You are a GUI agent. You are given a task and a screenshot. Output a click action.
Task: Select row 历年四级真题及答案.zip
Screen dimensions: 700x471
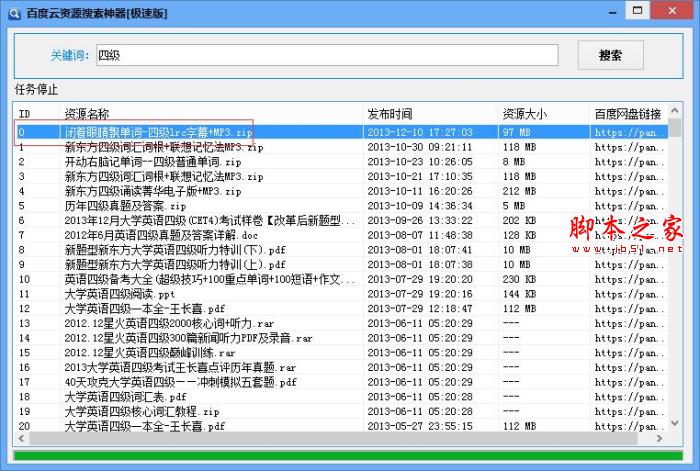342,206
